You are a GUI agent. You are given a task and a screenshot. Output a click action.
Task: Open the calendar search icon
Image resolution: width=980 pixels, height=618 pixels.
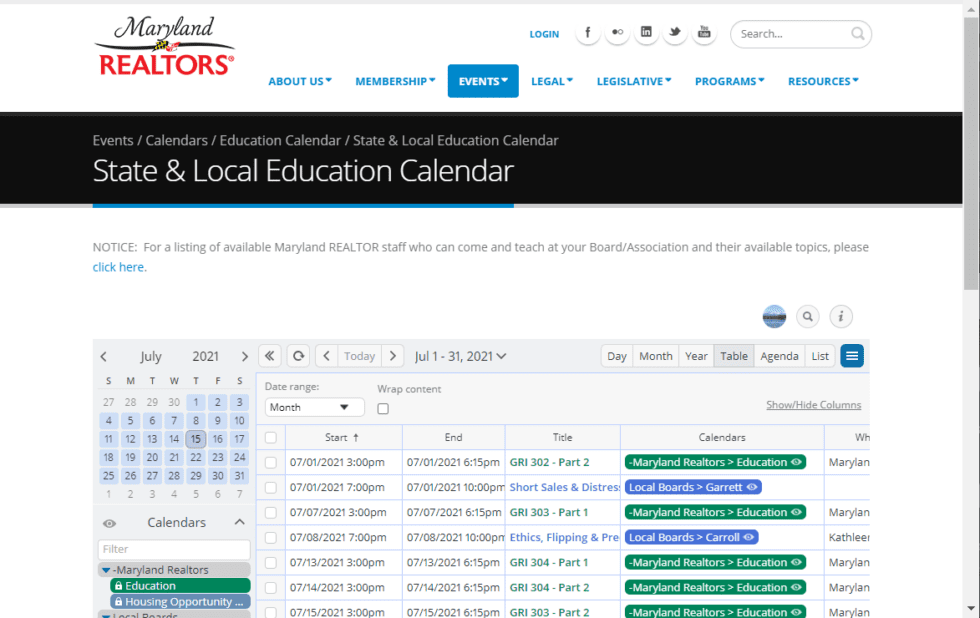808,316
